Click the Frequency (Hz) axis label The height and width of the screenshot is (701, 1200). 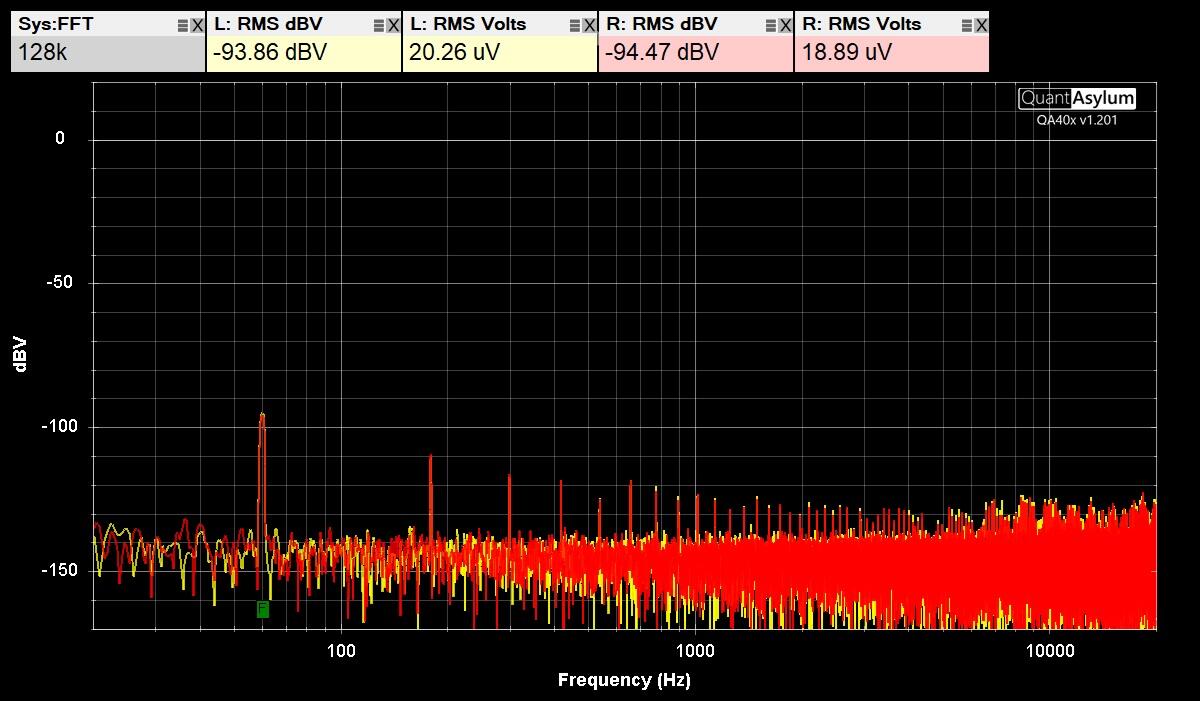click(624, 681)
